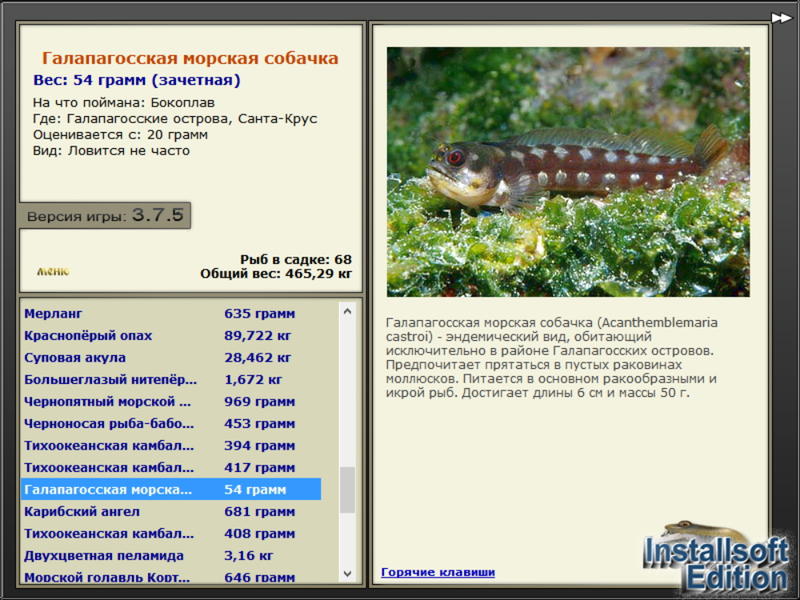Click the orange Галапагосская морская собачка heading
The height and width of the screenshot is (600, 800).
pyautogui.click(x=190, y=58)
